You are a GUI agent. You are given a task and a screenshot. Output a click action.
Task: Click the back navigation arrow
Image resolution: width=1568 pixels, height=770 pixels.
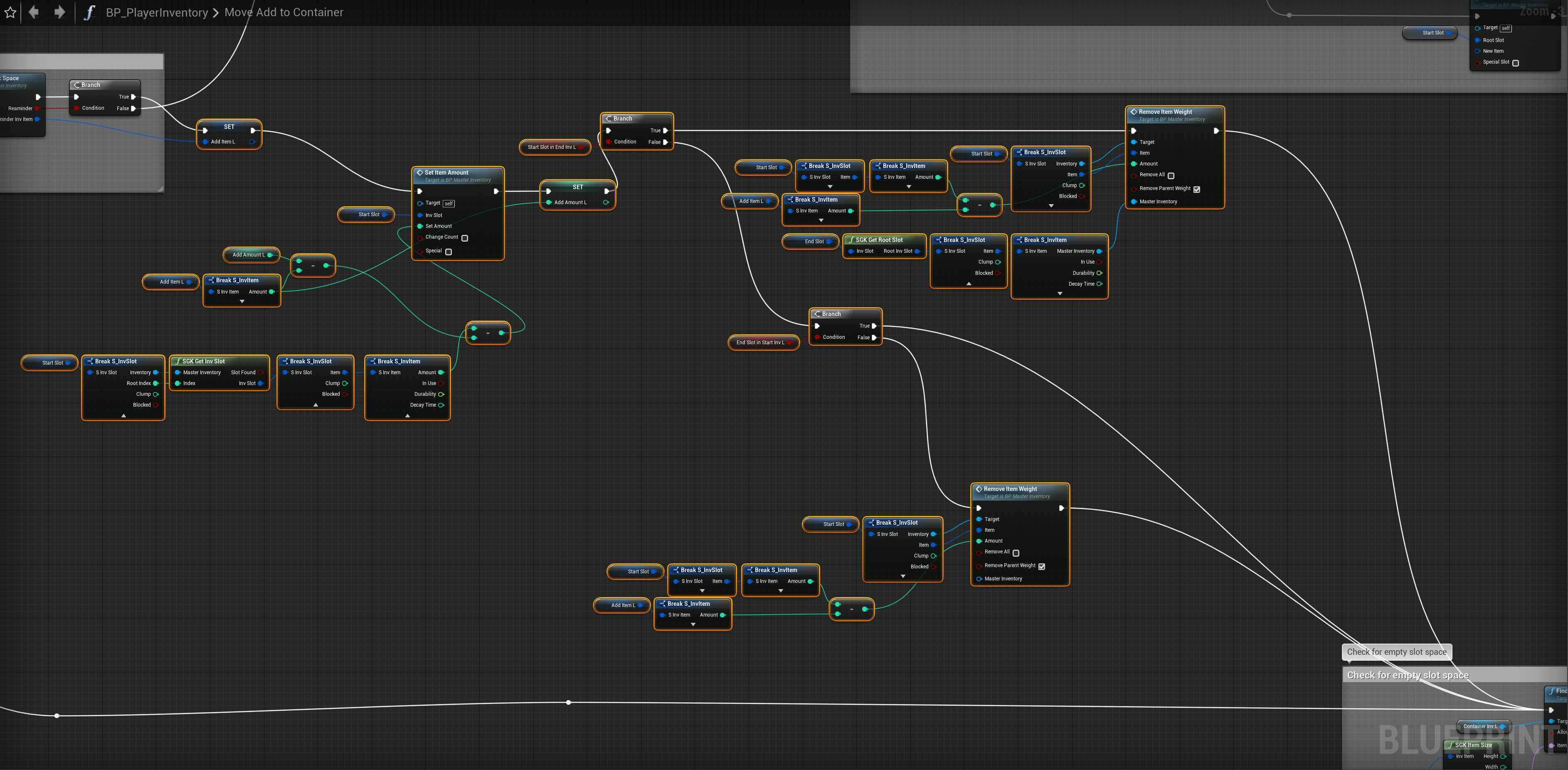pyautogui.click(x=34, y=12)
